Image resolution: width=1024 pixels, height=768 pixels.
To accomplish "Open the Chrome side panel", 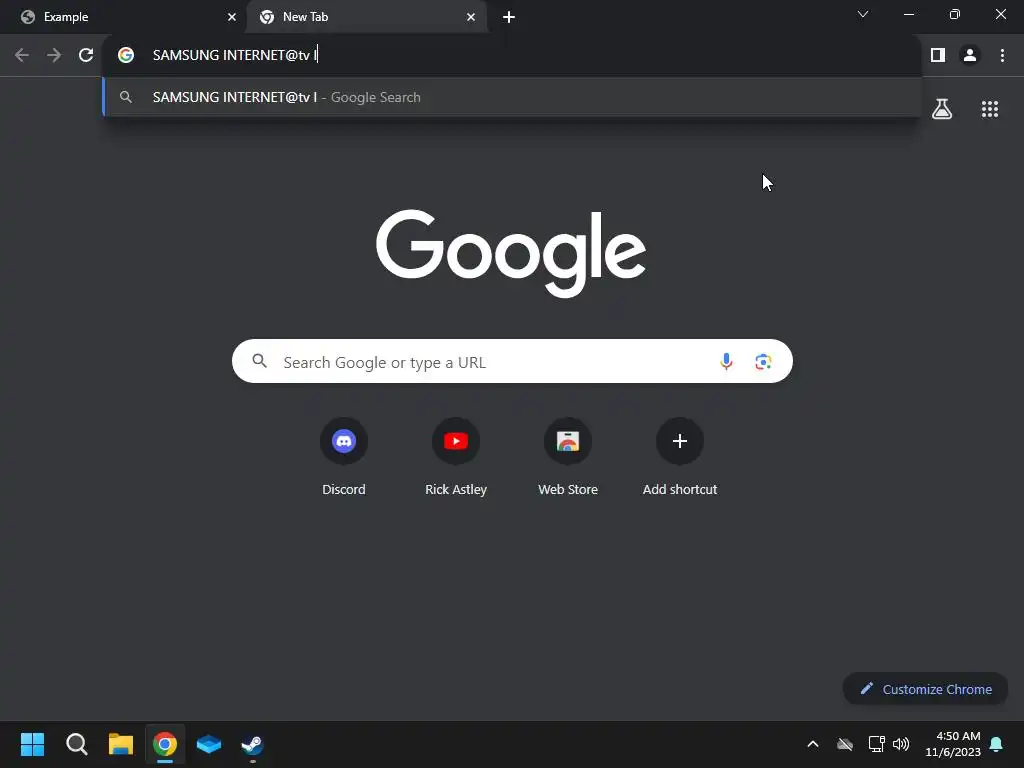I will [x=938, y=56].
